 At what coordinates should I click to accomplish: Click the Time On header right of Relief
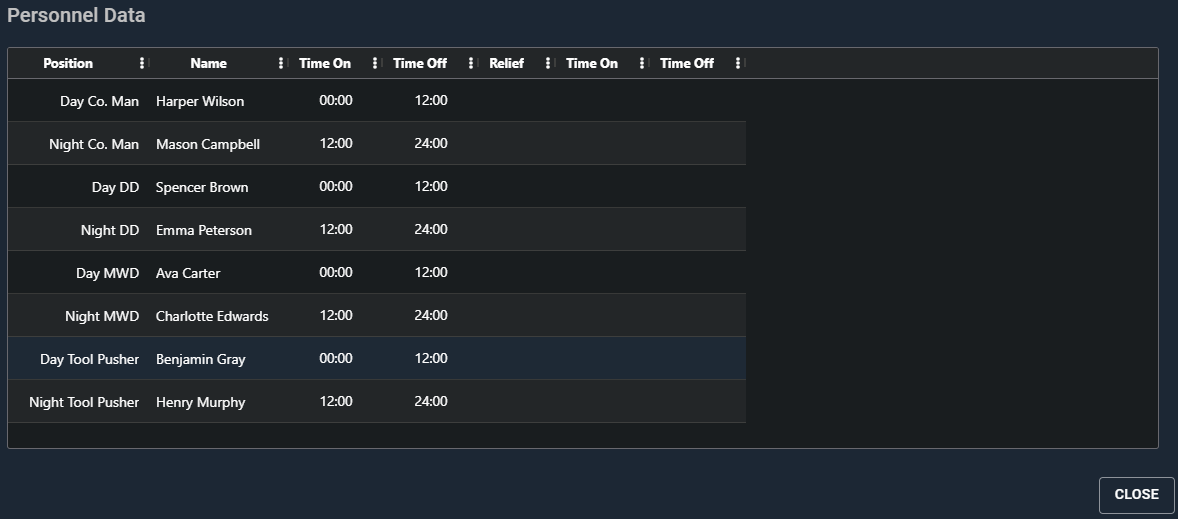[x=592, y=63]
